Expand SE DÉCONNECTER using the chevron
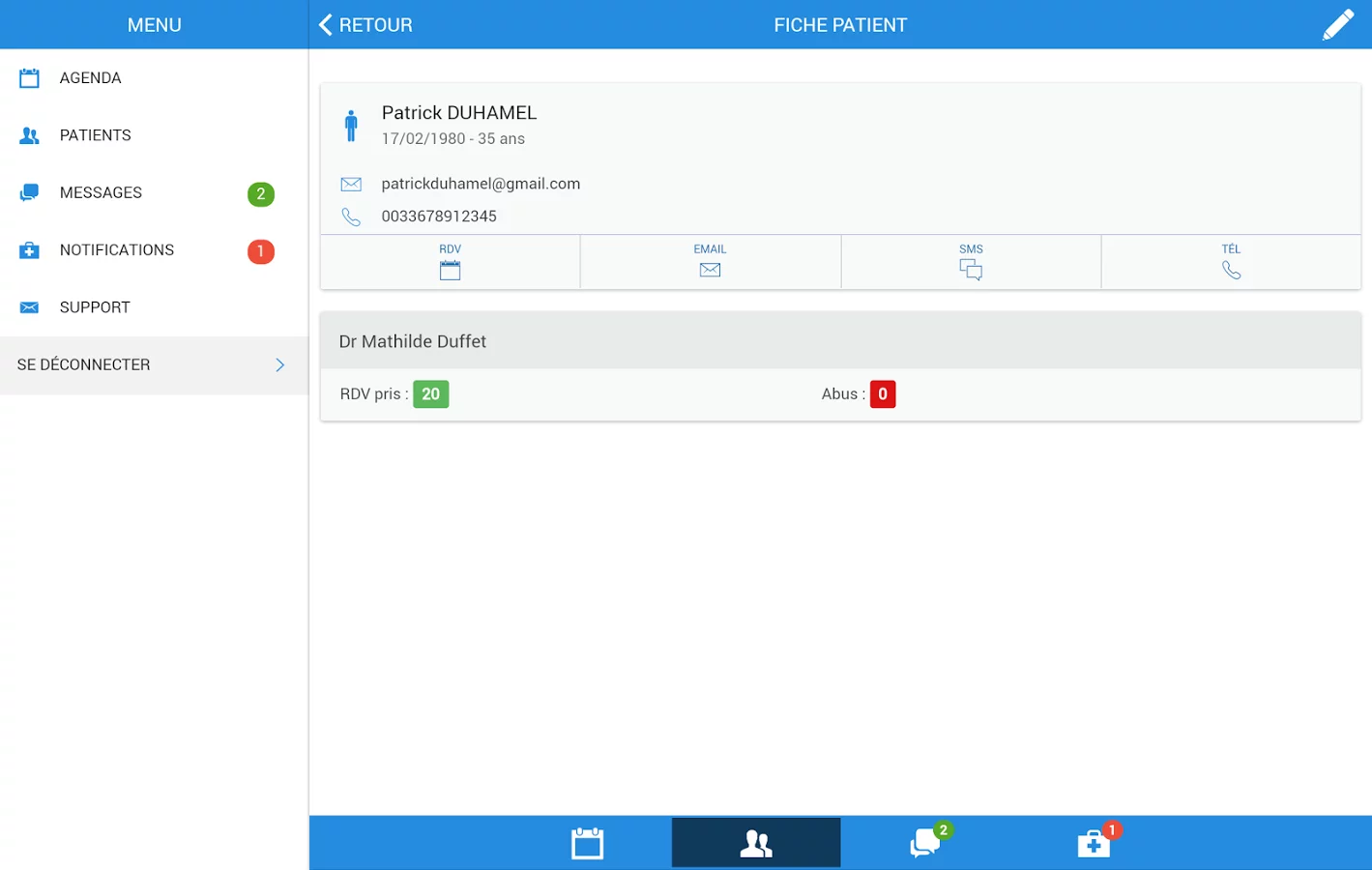The width and height of the screenshot is (1372, 870). [279, 365]
